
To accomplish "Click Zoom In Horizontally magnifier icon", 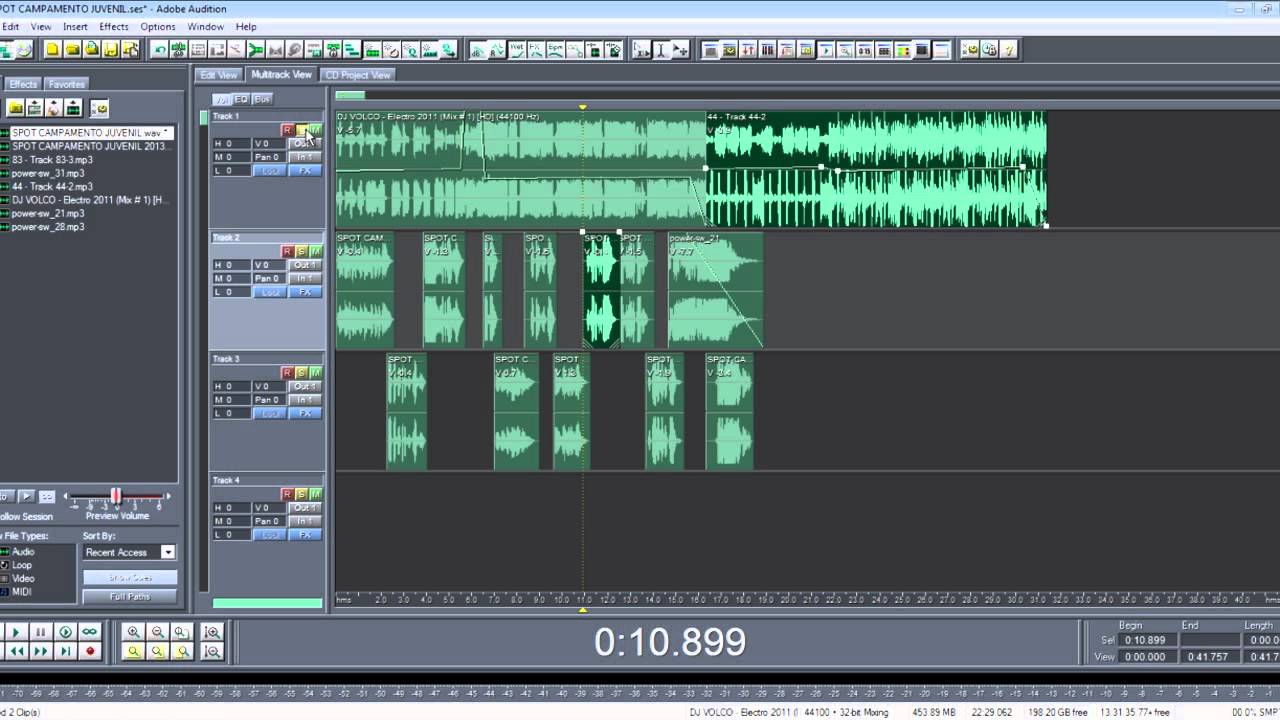I will tap(133, 632).
